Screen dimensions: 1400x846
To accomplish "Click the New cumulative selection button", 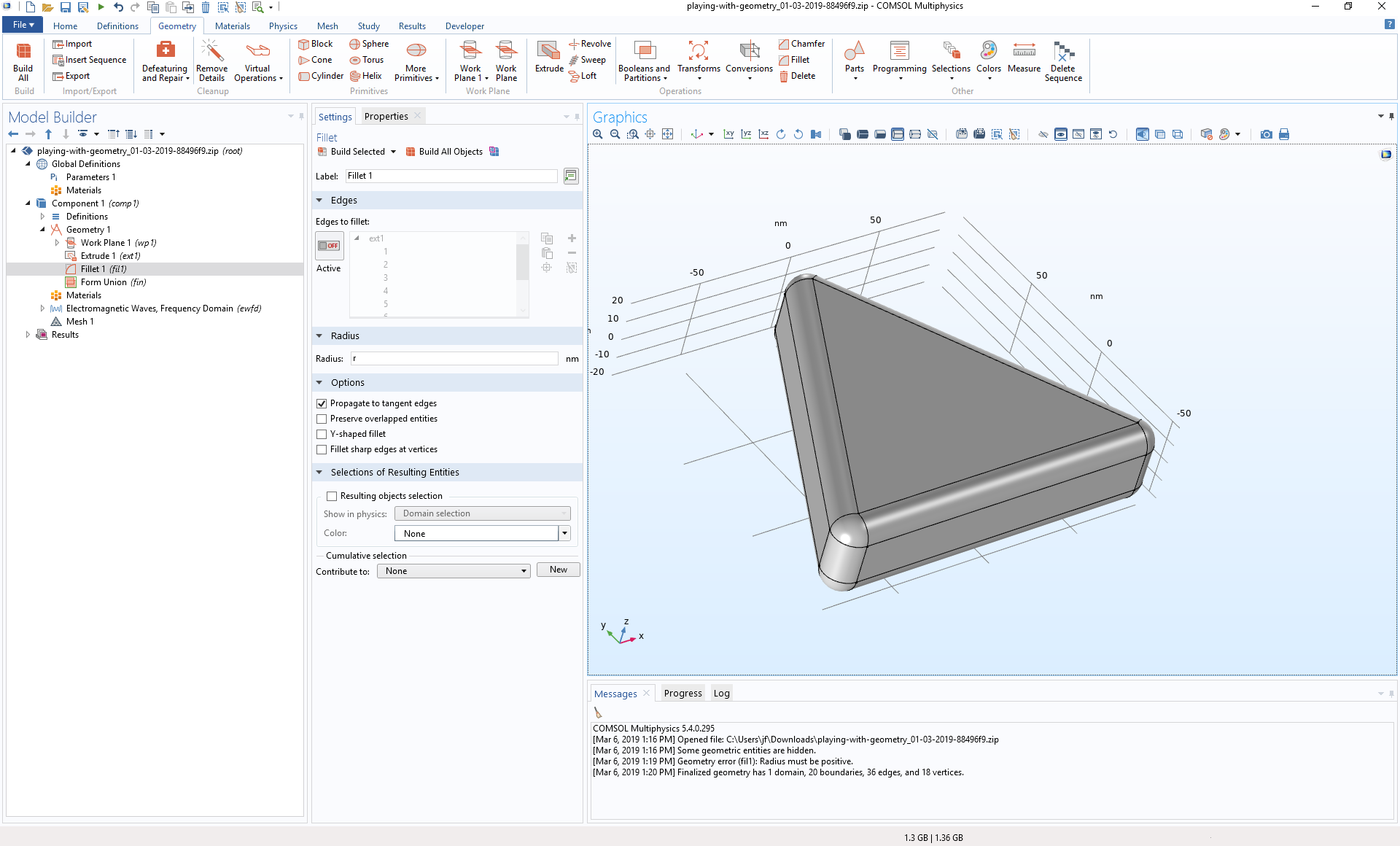I will (x=558, y=570).
